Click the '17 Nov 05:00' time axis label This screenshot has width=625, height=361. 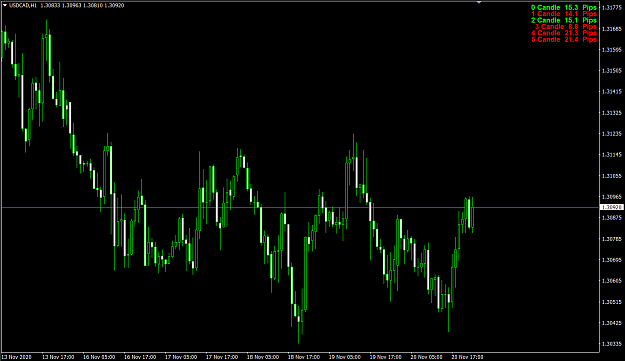click(181, 357)
